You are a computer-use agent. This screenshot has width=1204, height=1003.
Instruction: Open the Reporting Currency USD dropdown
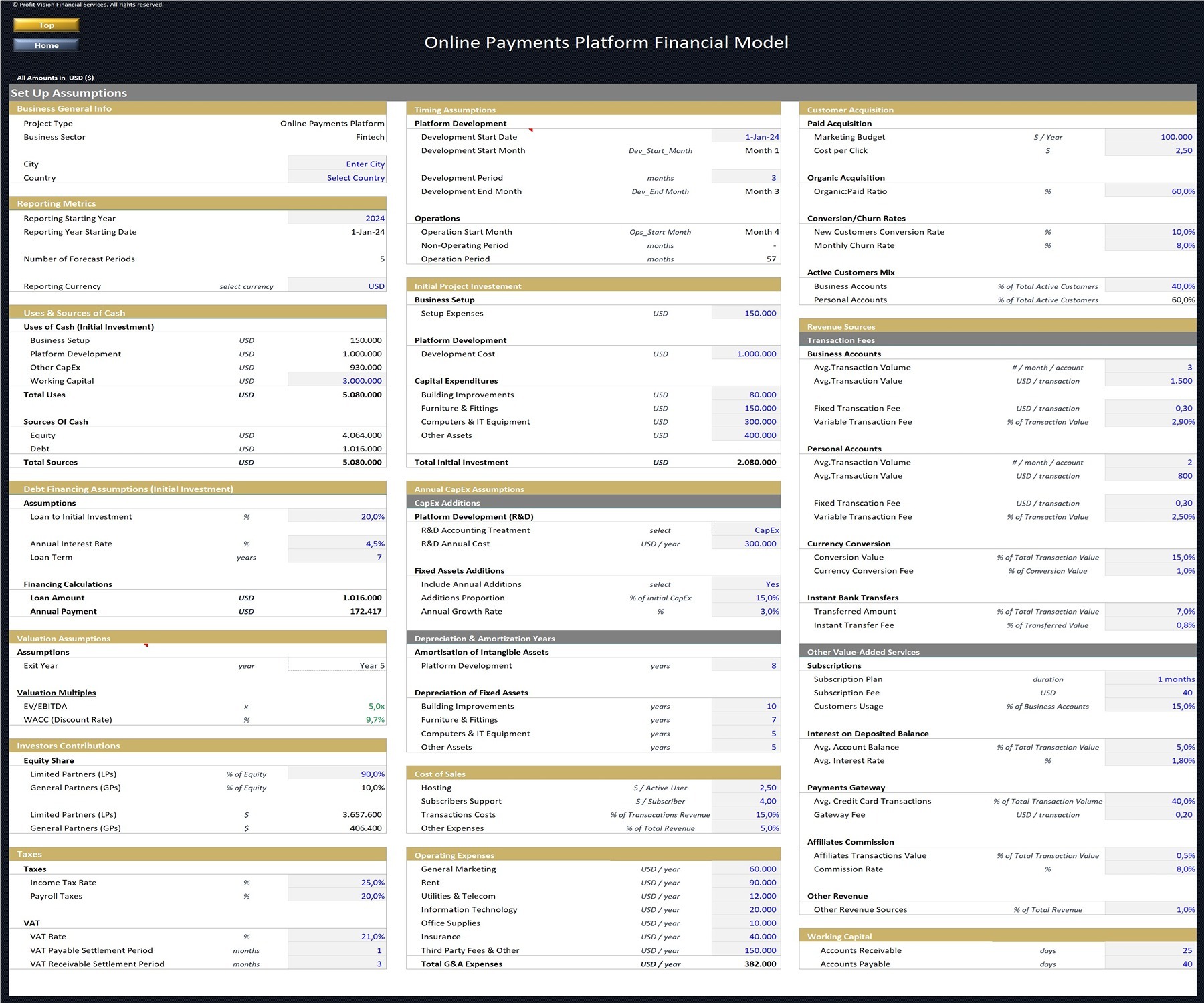[337, 286]
